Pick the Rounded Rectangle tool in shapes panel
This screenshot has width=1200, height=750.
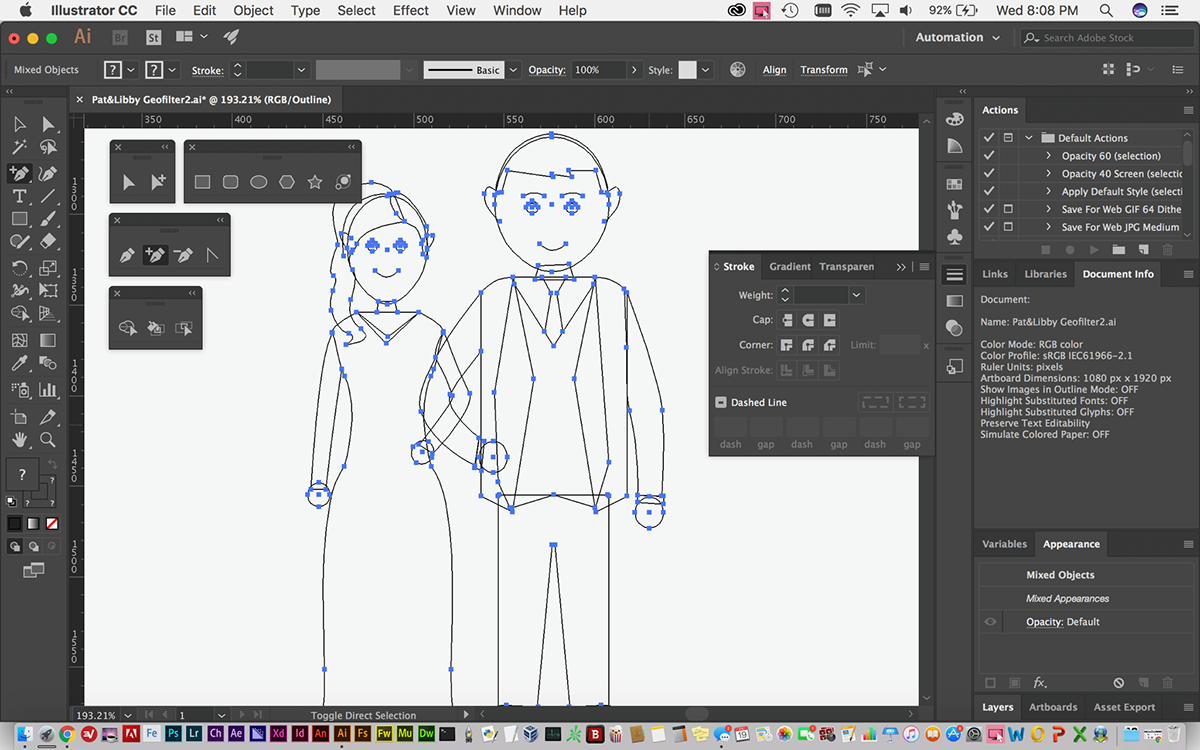coord(230,182)
